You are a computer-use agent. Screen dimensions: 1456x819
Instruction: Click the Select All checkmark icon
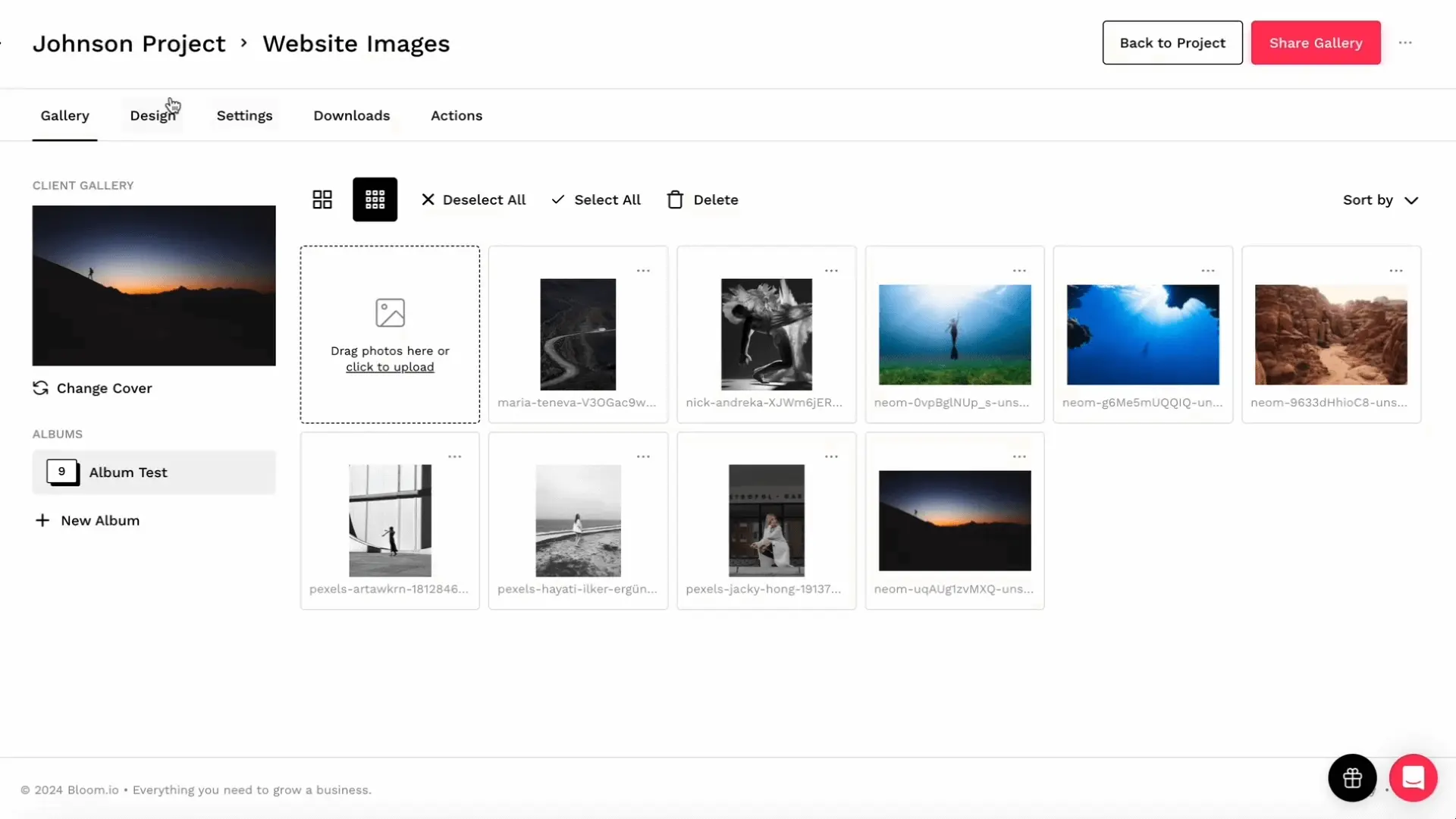pos(558,199)
